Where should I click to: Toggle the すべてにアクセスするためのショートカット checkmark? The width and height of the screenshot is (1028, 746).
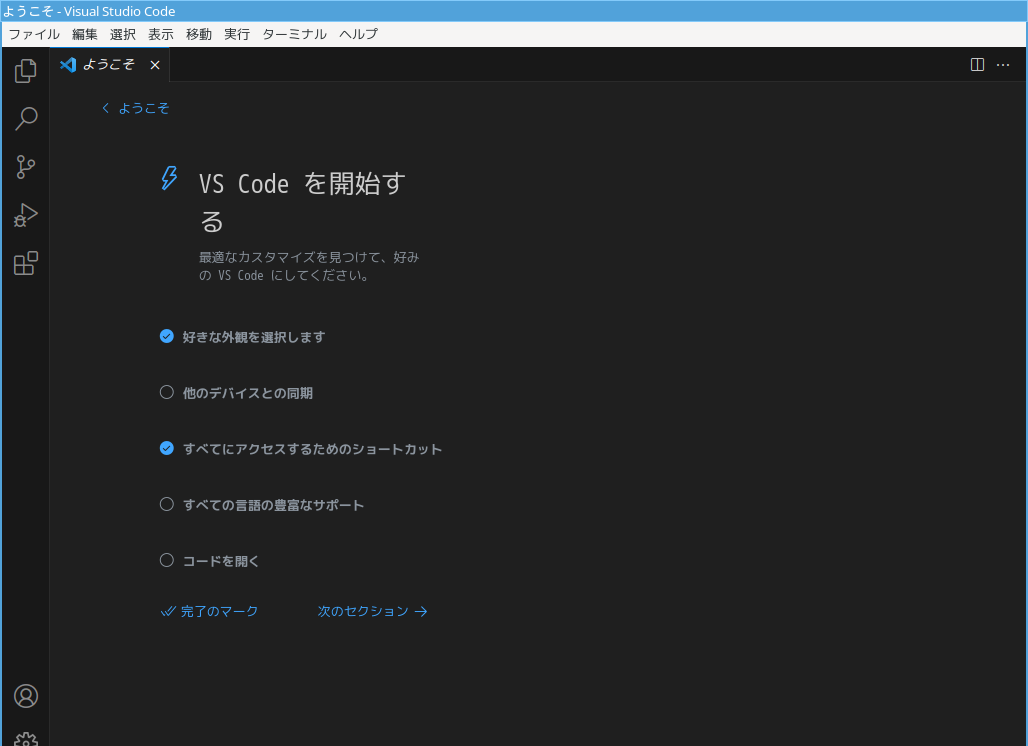tap(167, 448)
